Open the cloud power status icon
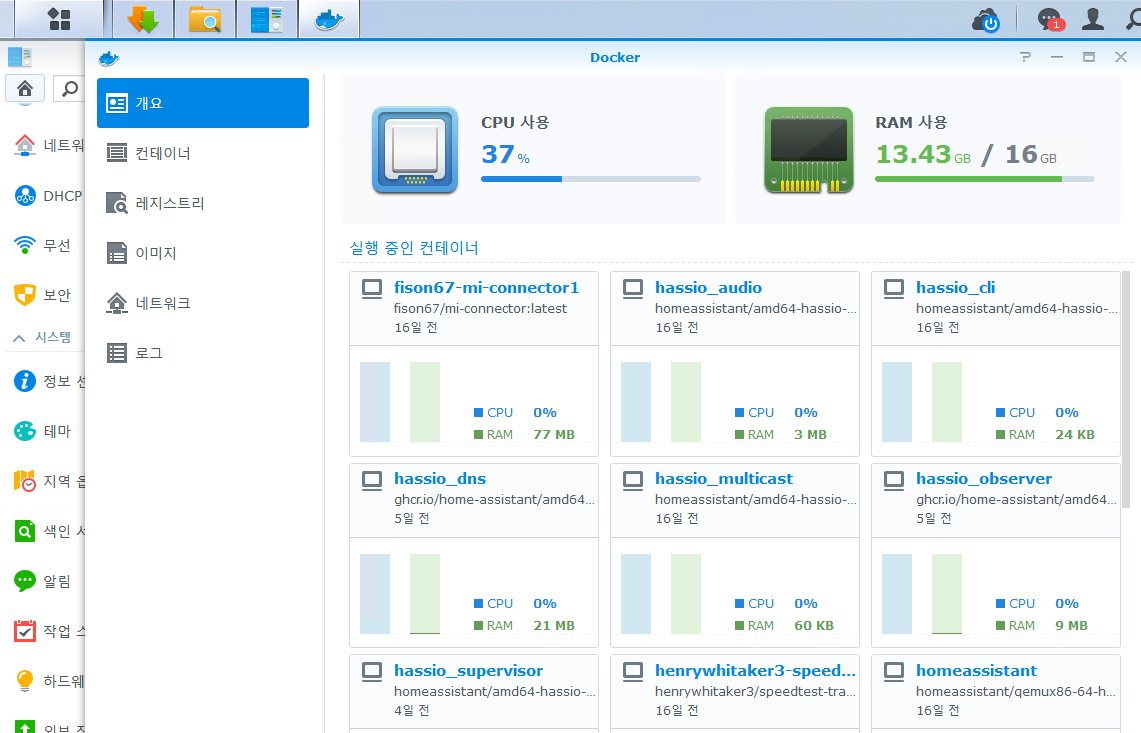Screen dimensions: 1141x733 [x=986, y=20]
